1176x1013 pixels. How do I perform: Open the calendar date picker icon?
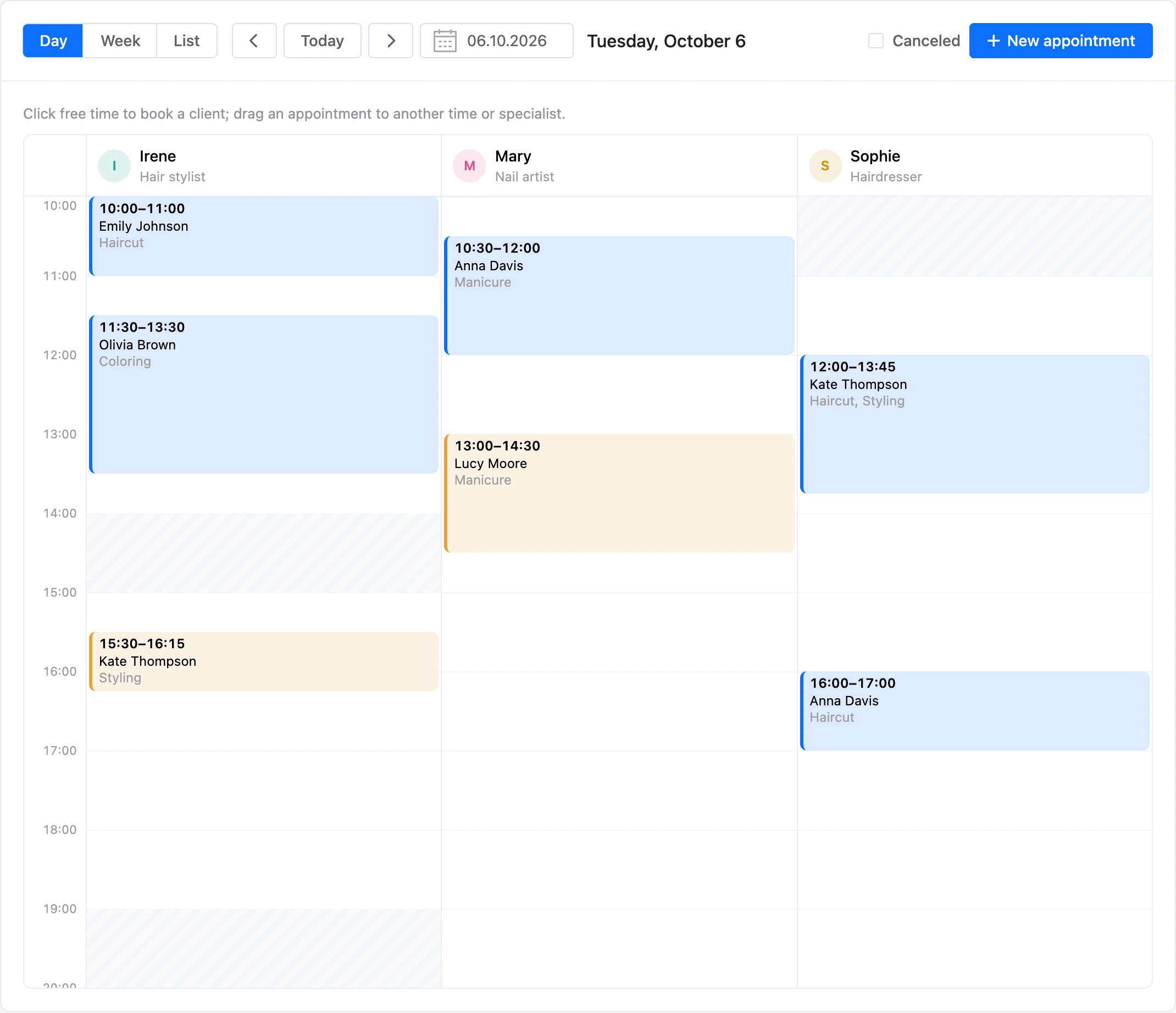click(x=445, y=41)
